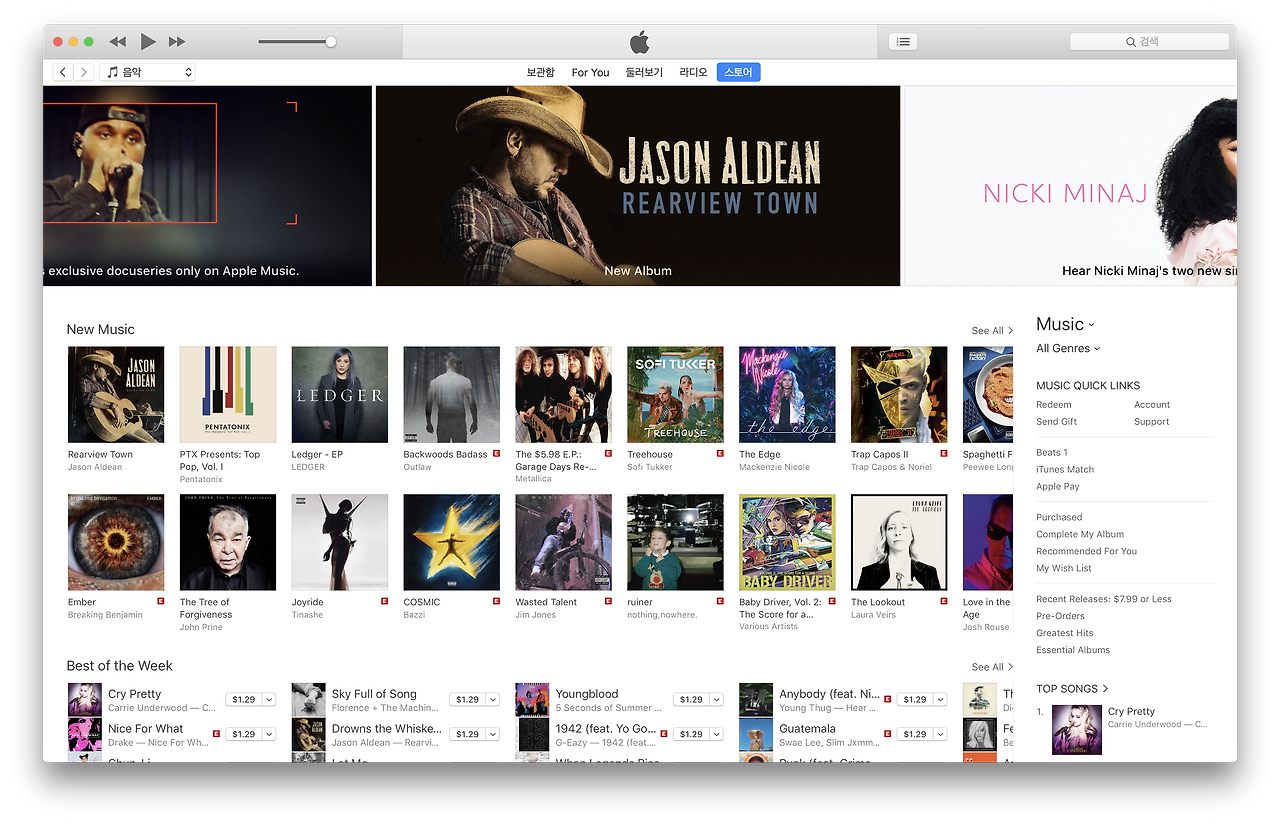Screen dimensions: 1280x824
Task: Open the Beats 1 link
Action: click(1052, 453)
